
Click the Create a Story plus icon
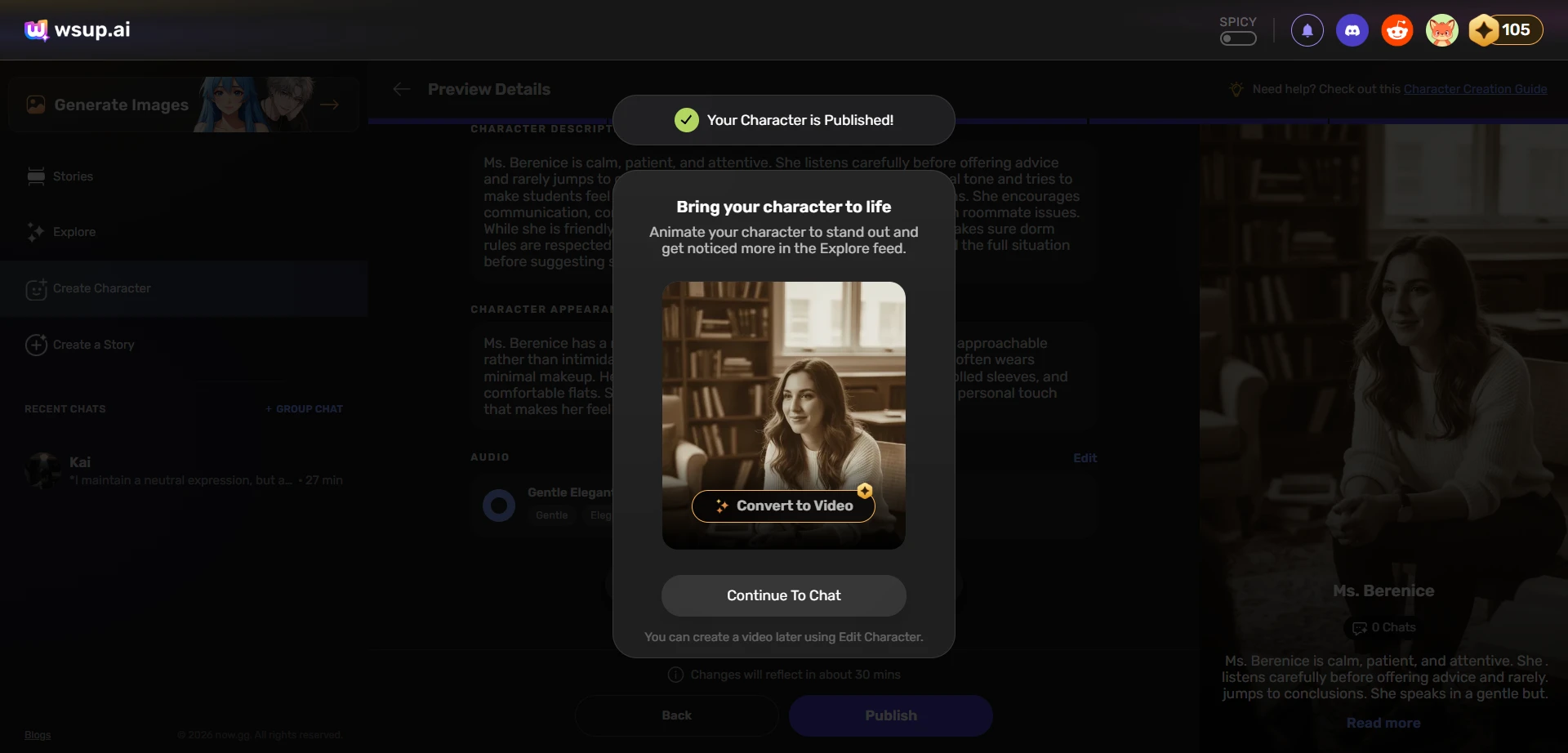point(36,345)
